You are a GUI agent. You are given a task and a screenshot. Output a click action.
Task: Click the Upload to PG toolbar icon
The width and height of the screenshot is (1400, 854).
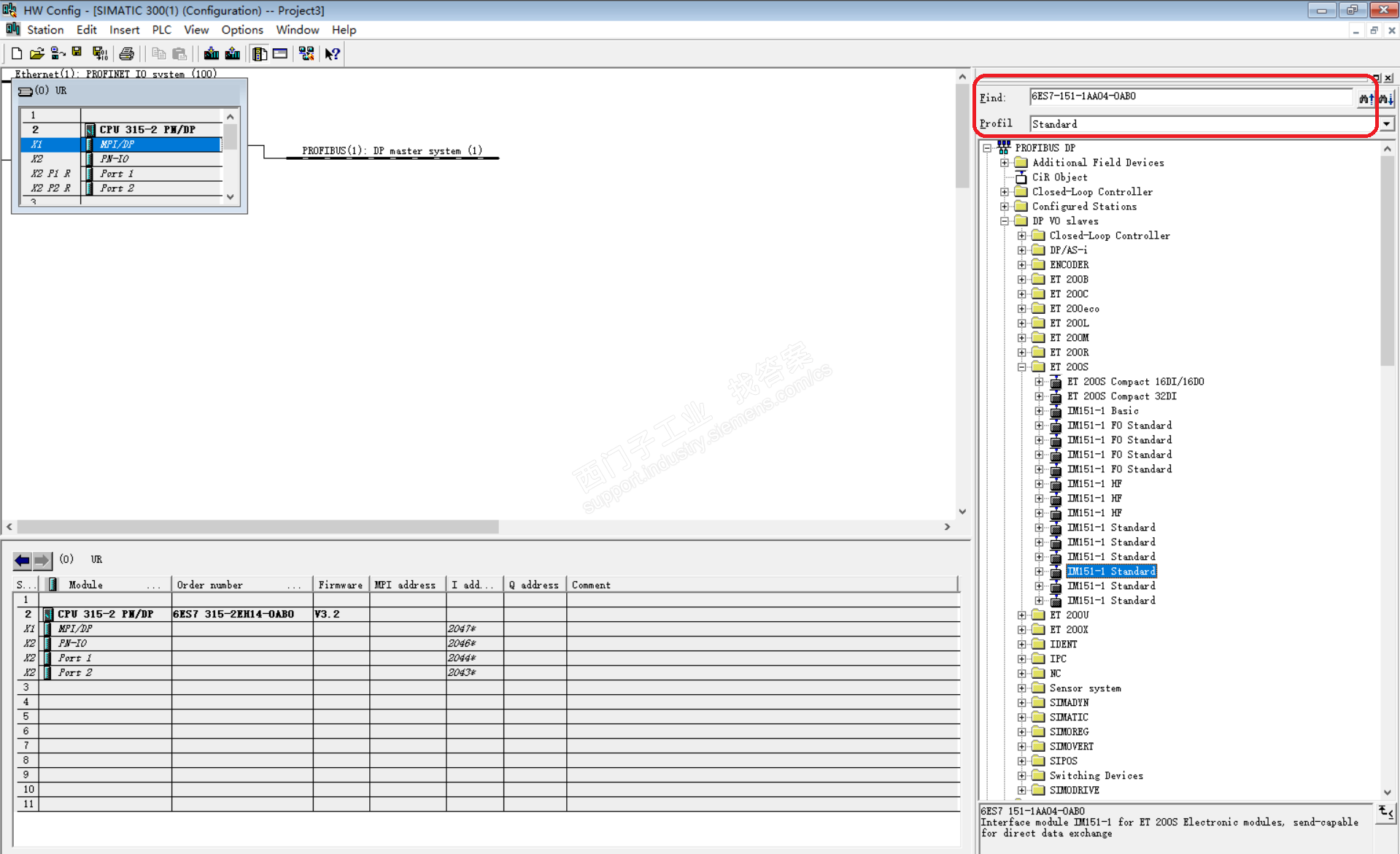[x=233, y=53]
